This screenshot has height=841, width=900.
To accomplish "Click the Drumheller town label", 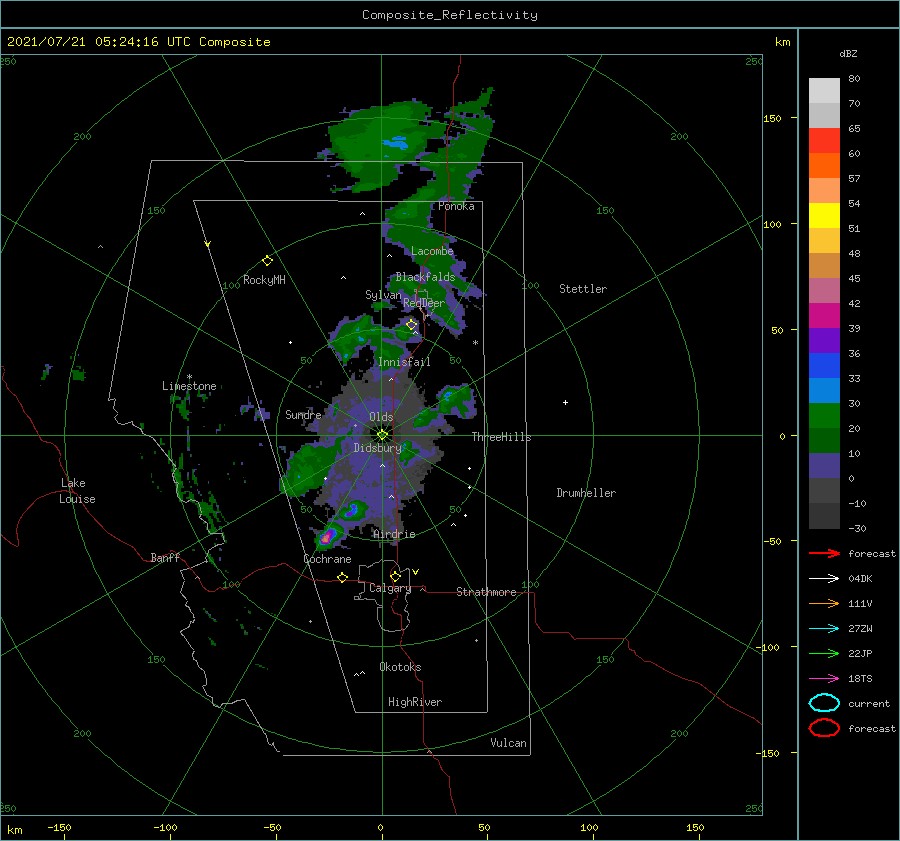I will (x=586, y=493).
